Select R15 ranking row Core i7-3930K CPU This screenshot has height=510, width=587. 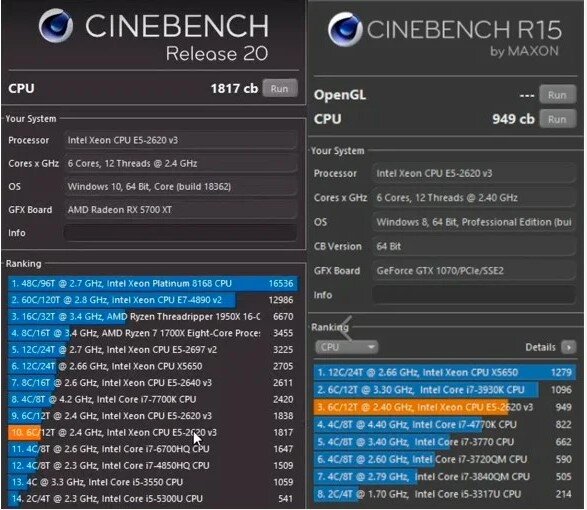point(444,389)
